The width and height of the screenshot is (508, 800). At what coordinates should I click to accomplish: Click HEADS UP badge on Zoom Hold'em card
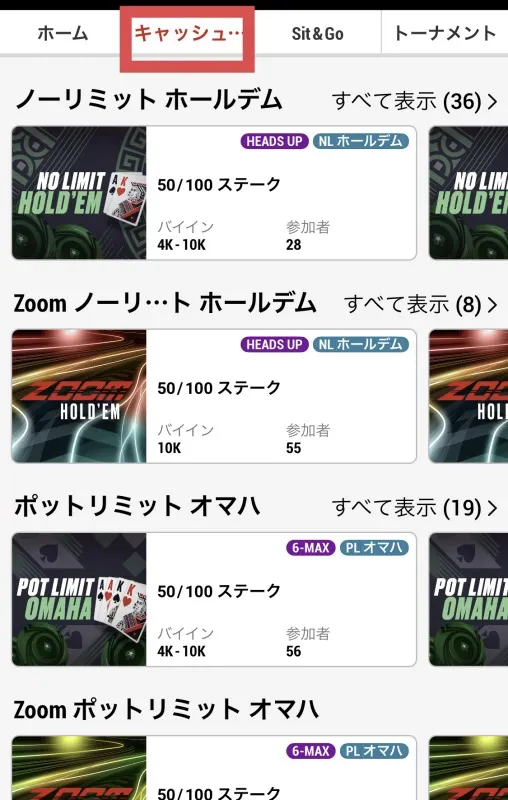click(x=274, y=344)
